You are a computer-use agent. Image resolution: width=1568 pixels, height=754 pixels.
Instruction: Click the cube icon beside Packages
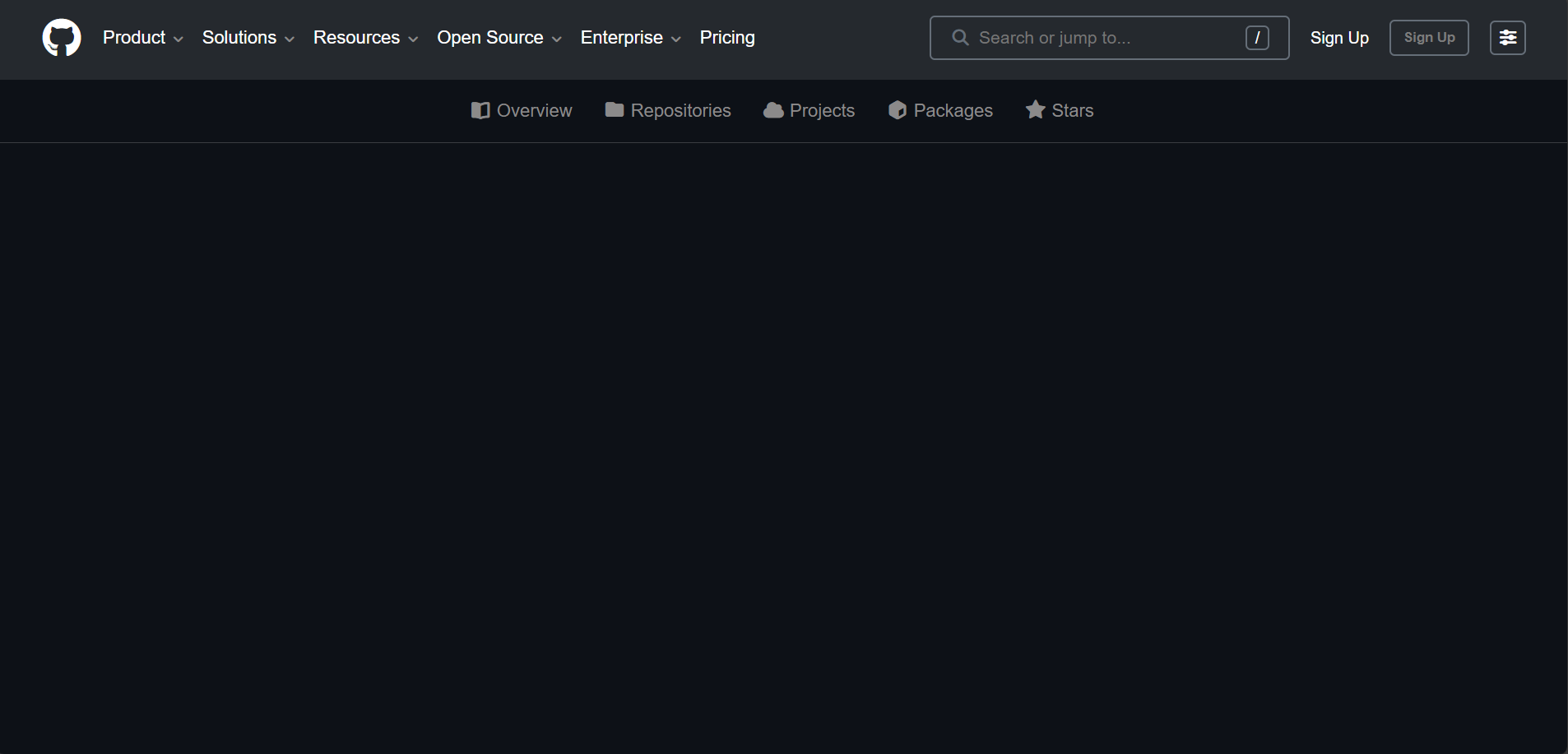click(898, 109)
